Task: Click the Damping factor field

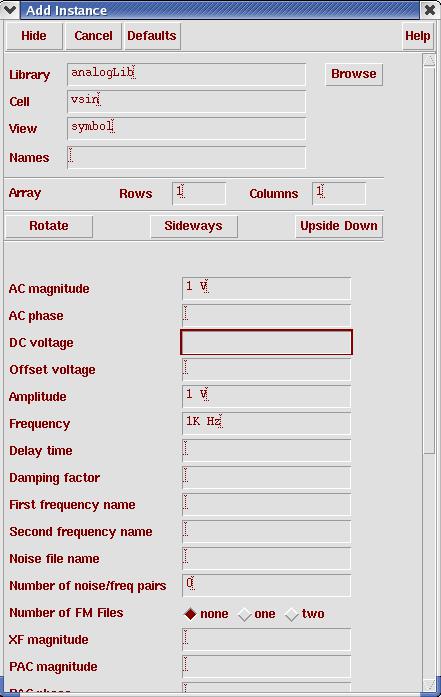Action: tap(266, 477)
